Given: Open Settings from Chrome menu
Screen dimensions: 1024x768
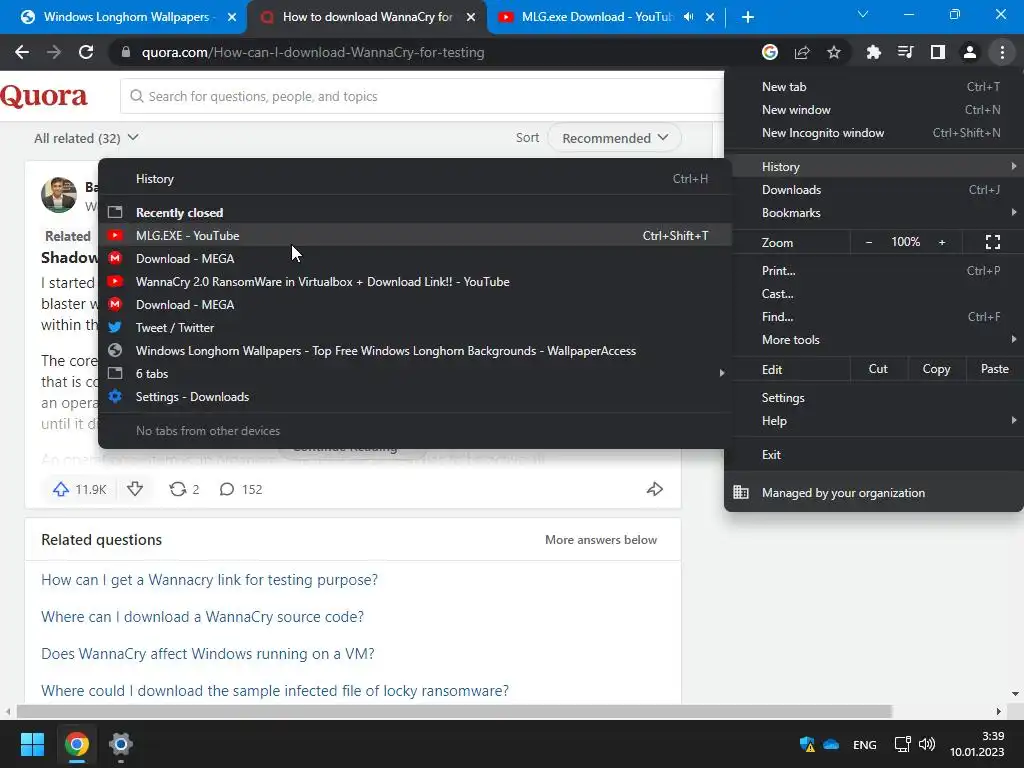Looking at the screenshot, I should coord(874,398).
